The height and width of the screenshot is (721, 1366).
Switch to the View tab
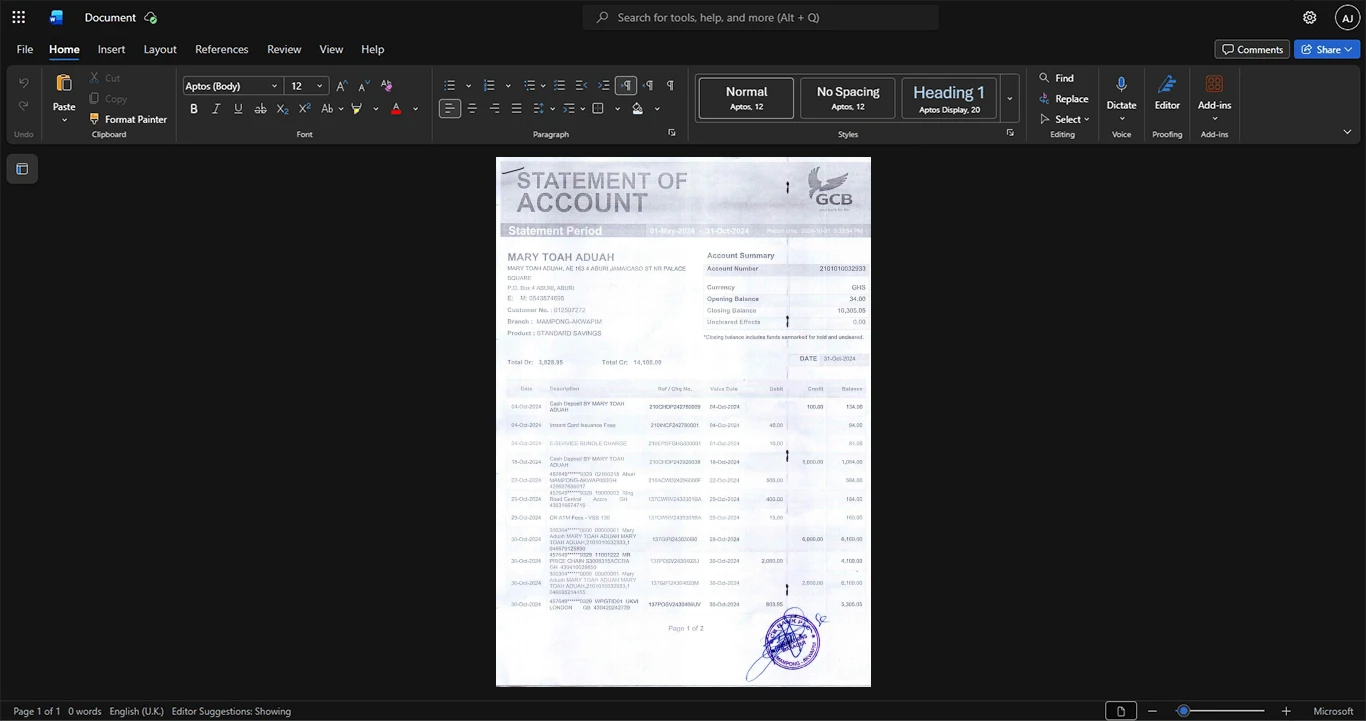pyautogui.click(x=331, y=49)
